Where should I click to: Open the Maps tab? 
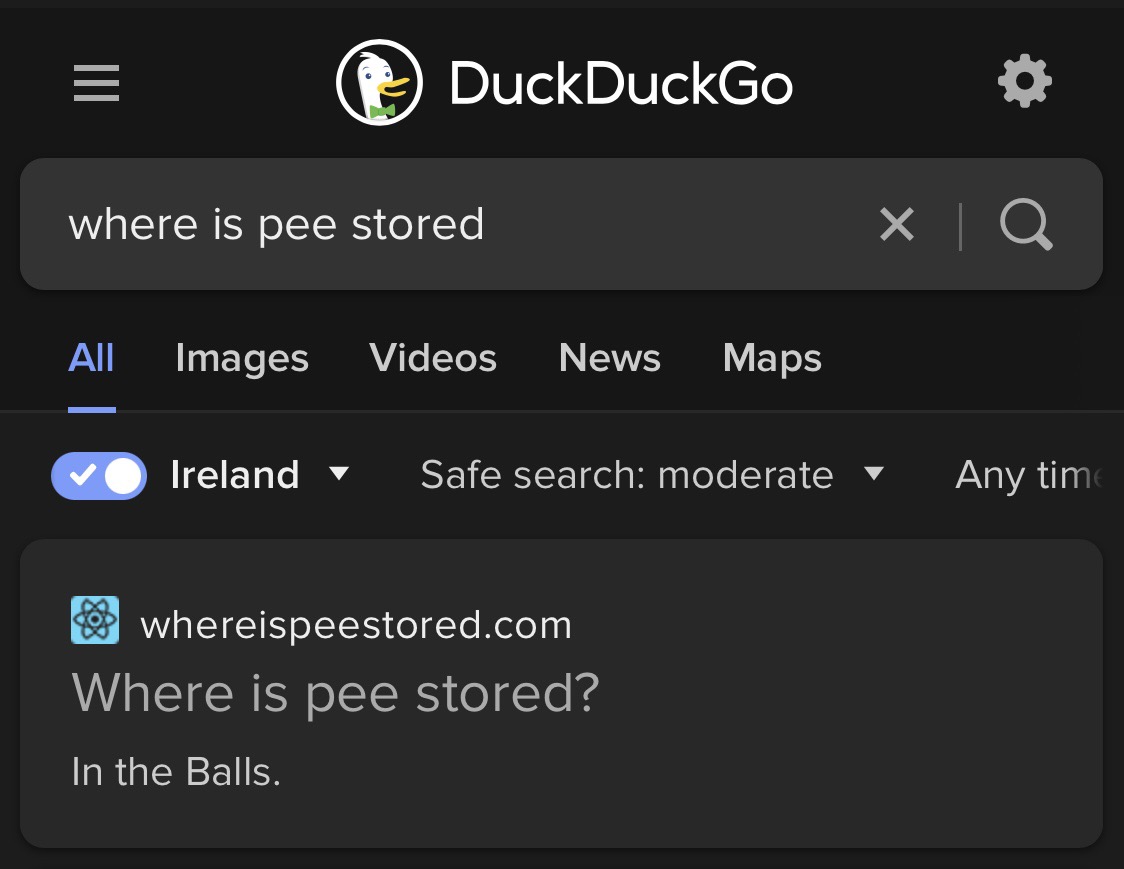coord(772,358)
